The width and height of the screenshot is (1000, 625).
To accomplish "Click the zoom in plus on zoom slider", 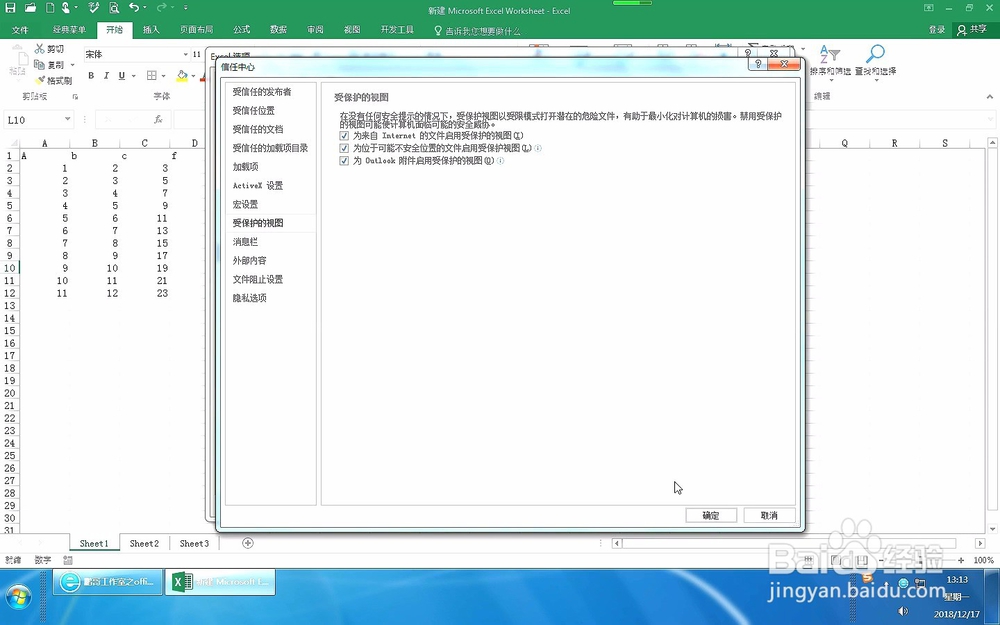I will [x=960, y=560].
